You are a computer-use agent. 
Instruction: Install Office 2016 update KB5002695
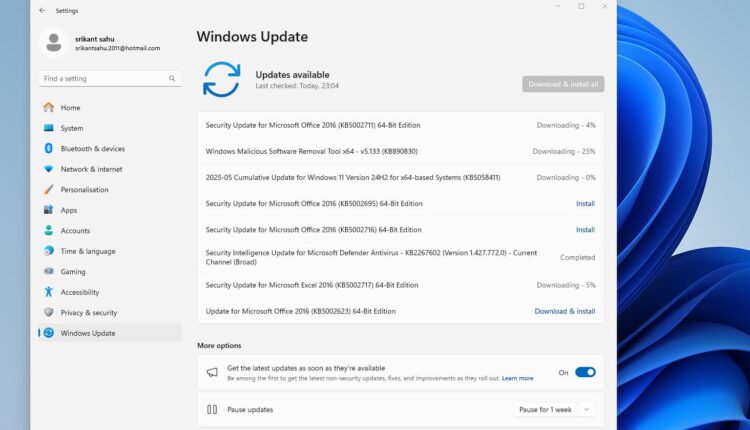[x=585, y=204]
